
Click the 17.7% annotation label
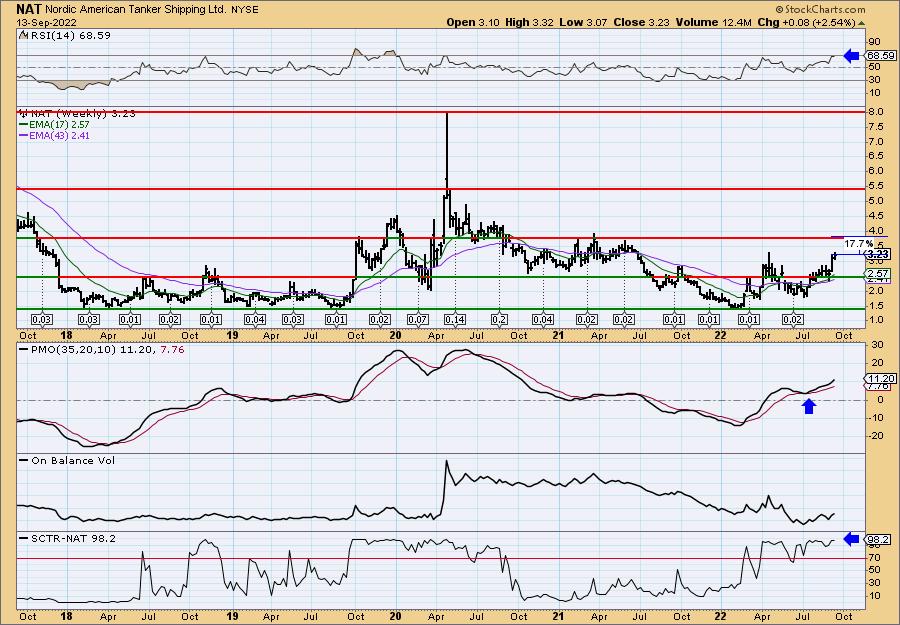858,243
